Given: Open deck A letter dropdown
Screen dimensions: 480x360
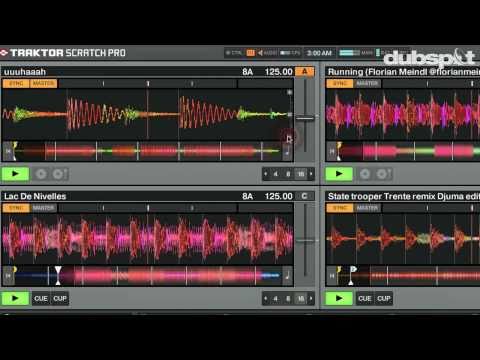Looking at the screenshot, I should pos(304,71).
